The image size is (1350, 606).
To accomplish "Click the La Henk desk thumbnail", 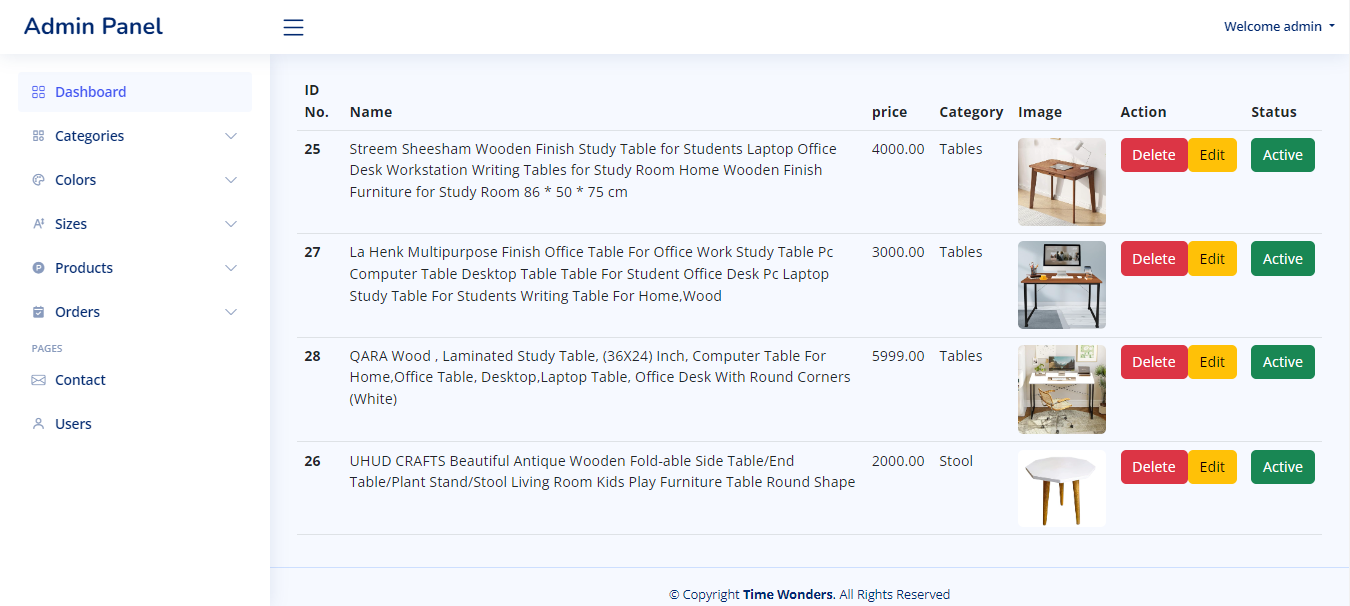I will (x=1062, y=285).
